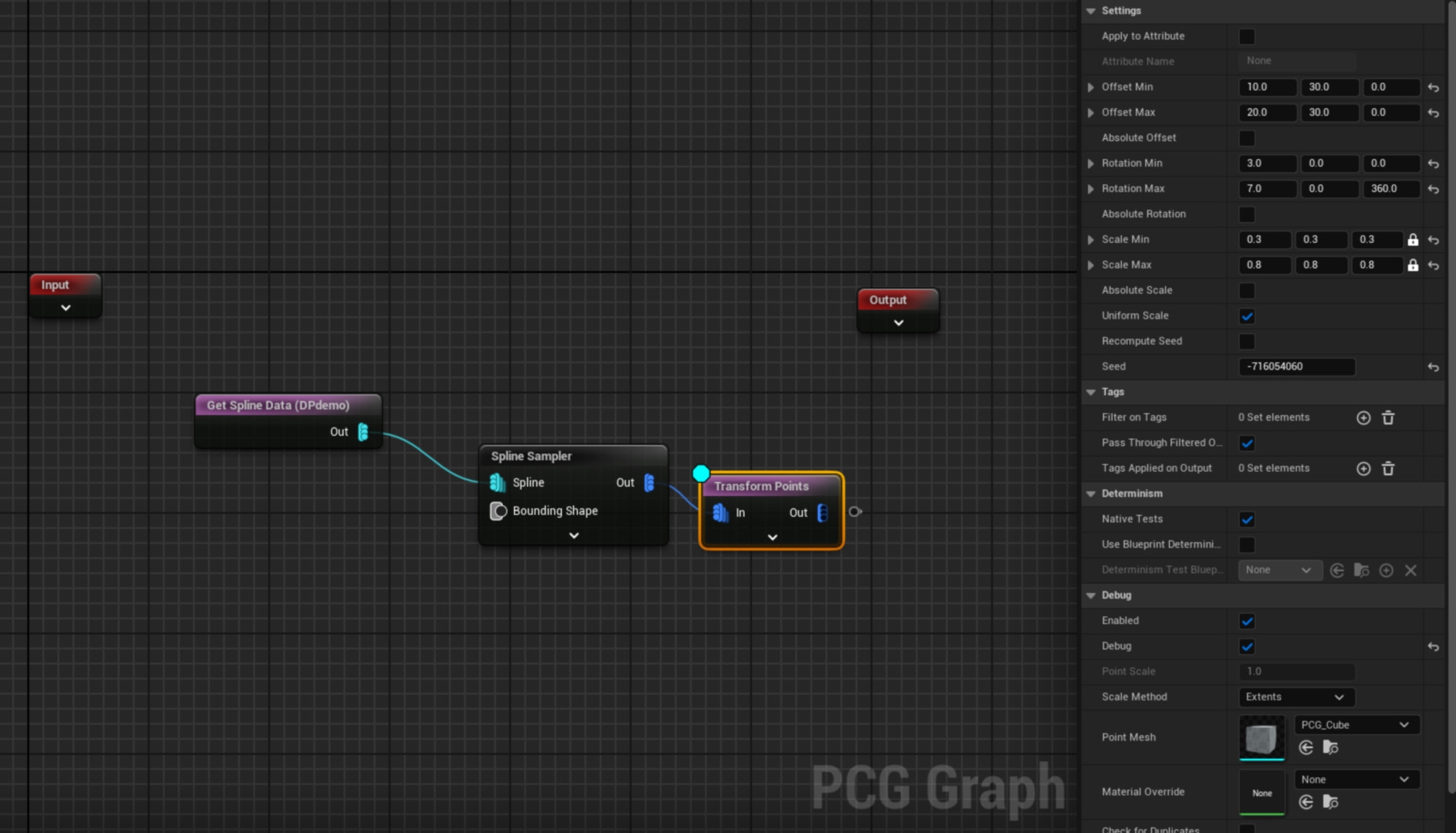Use selected asset for Material Override
The image size is (1456, 833).
point(1306,802)
